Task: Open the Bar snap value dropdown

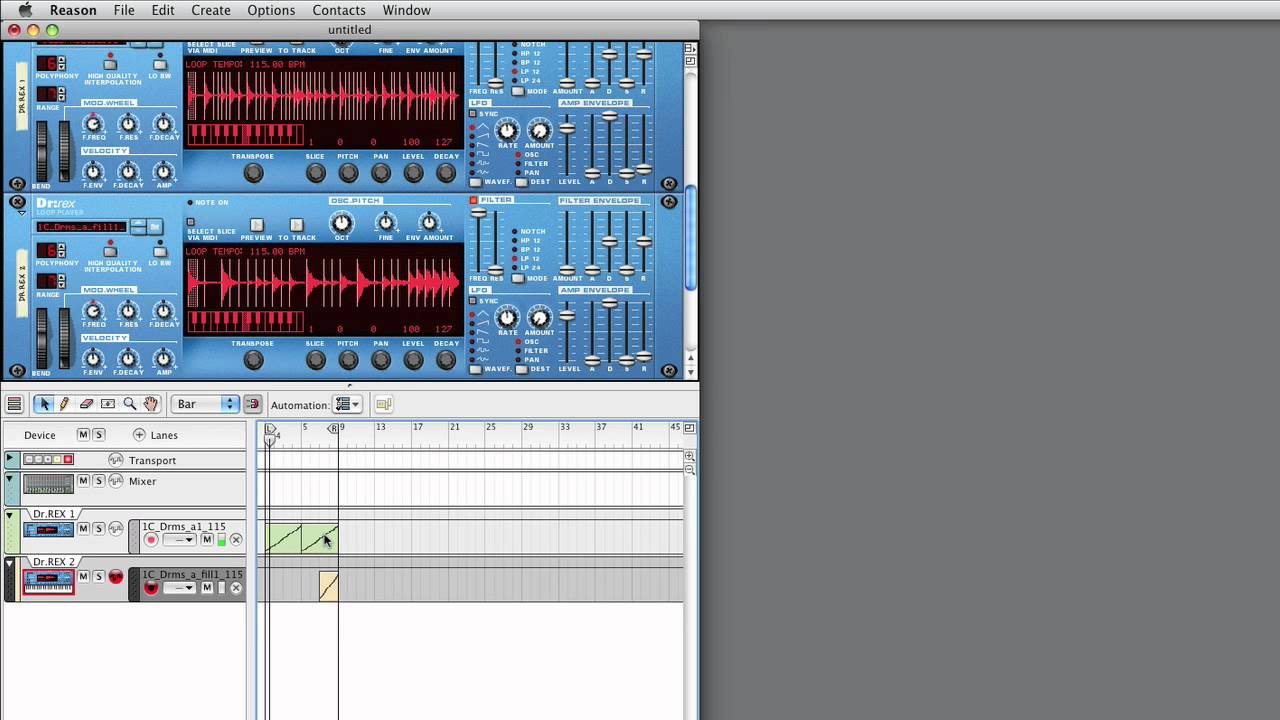Action: [x=204, y=404]
